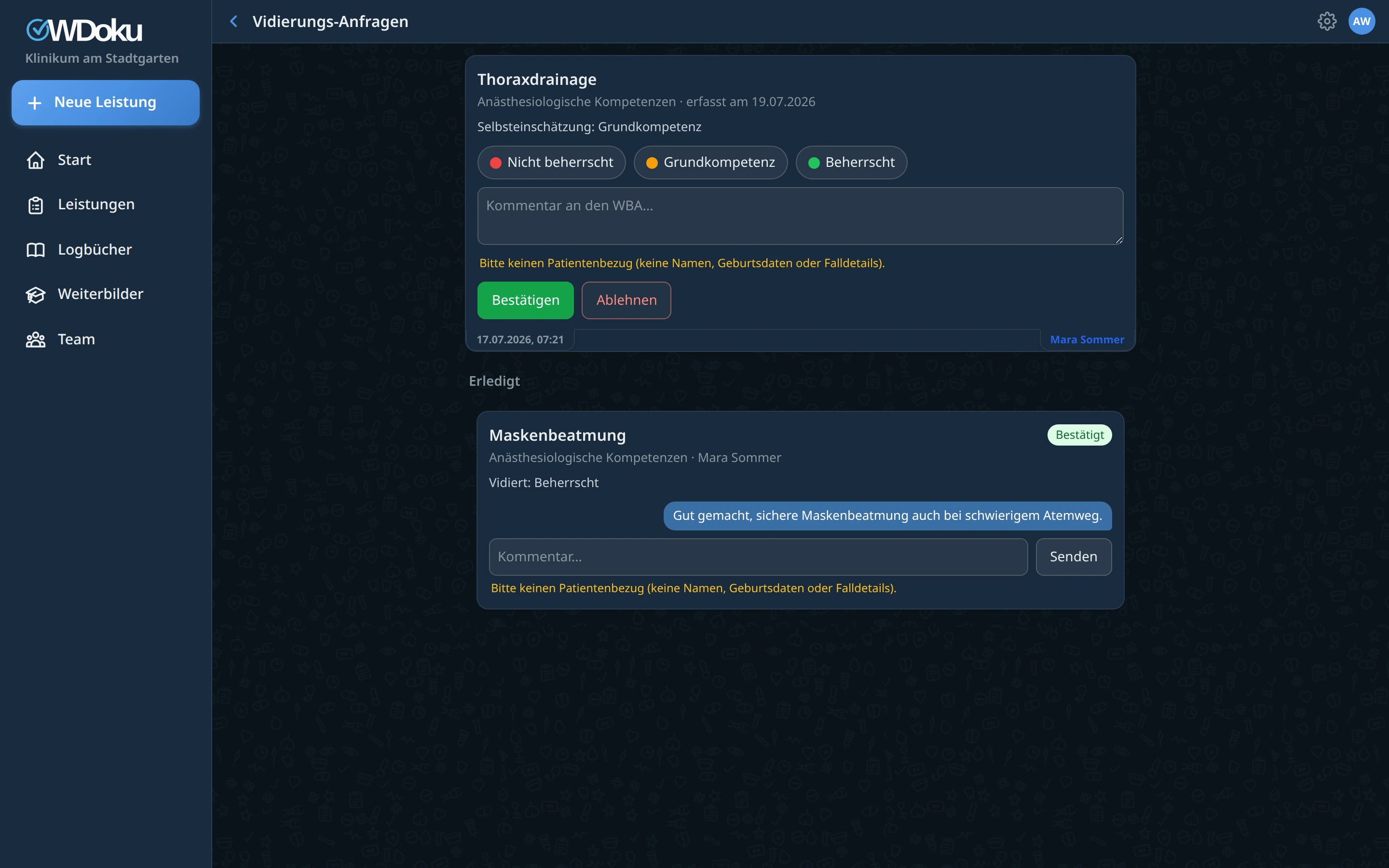Click the graduation cap icon next to Weiterbilder
Image resolution: width=1389 pixels, height=868 pixels.
36,295
